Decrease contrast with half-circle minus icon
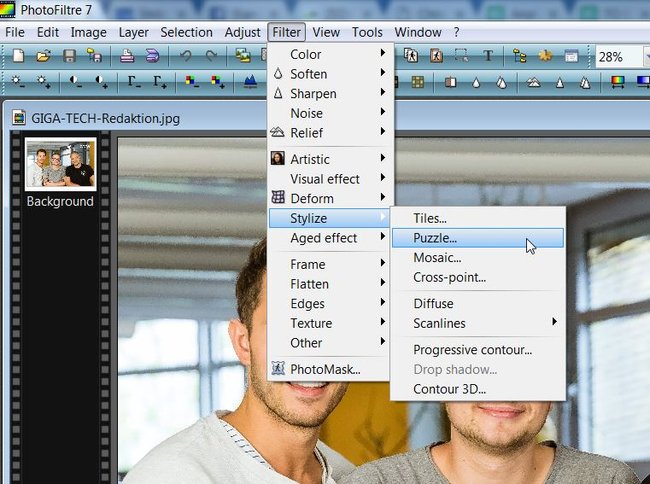Viewport: 650px width, 484px height. pos(75,82)
